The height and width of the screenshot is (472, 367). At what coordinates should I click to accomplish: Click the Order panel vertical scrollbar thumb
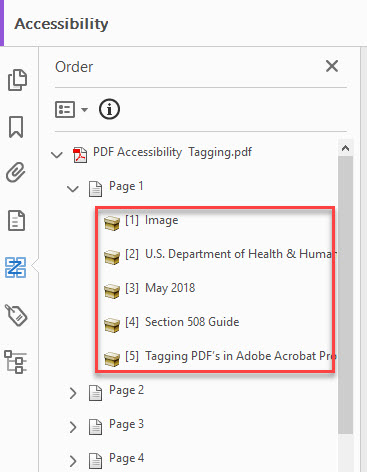click(345, 295)
